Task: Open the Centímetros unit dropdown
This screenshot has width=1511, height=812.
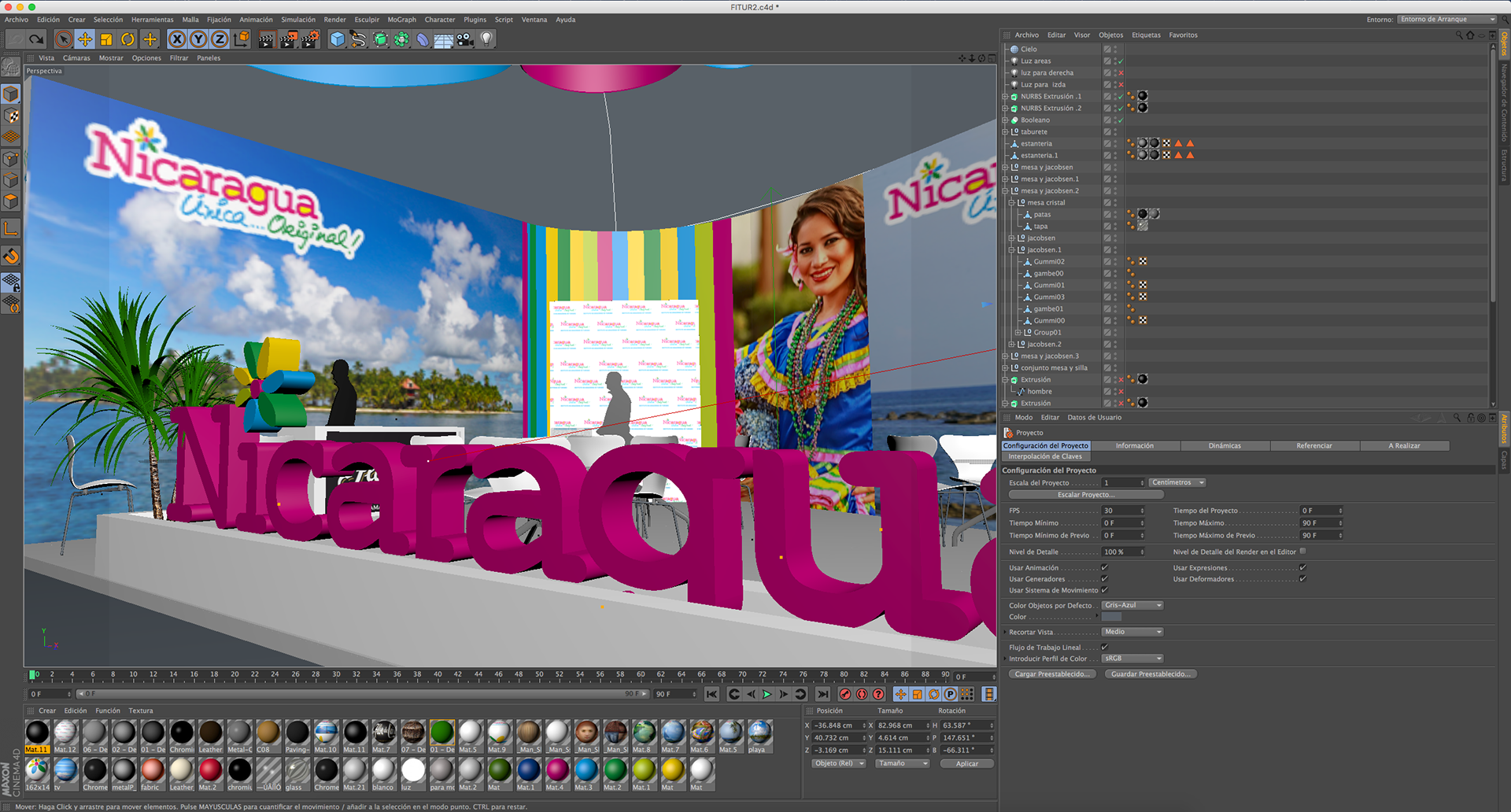Action: coord(1177,482)
